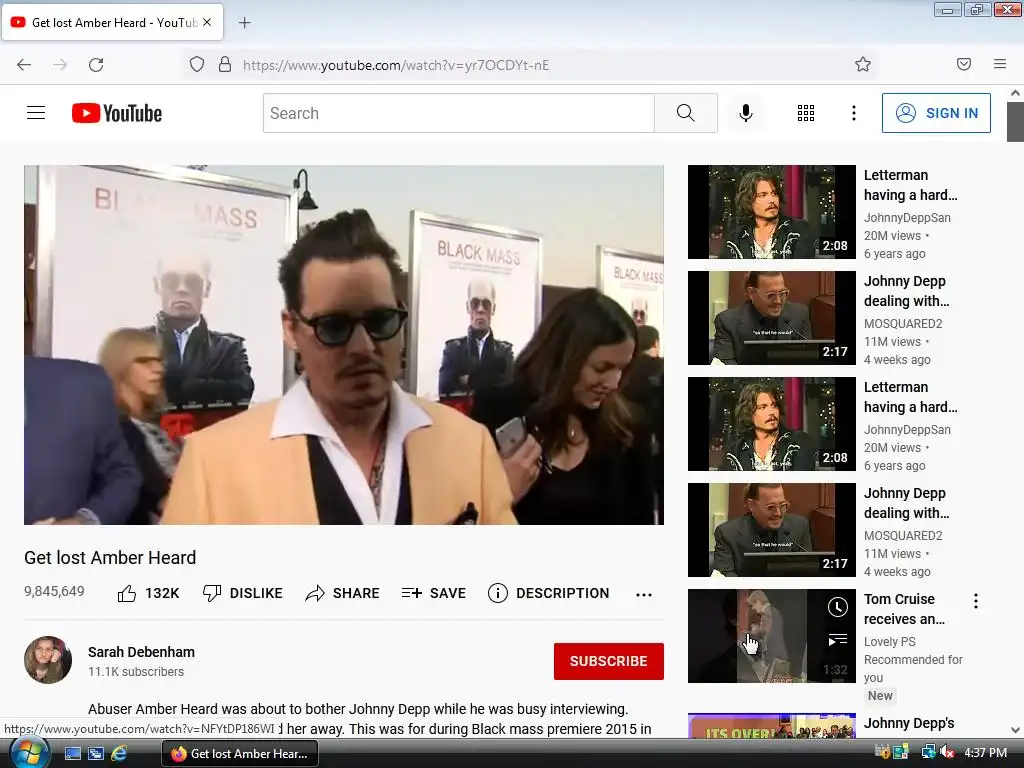Save video to a playlist
Screen dimensions: 1024x768
[434, 593]
